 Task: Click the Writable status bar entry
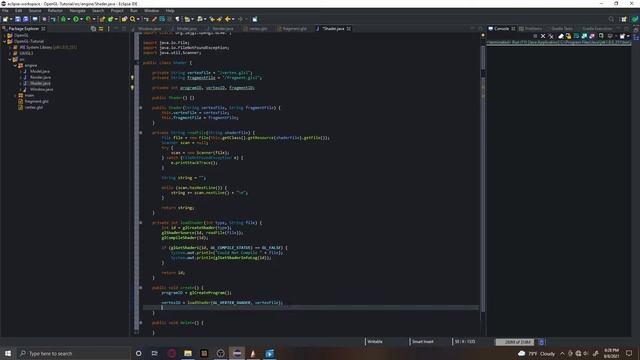(x=375, y=342)
